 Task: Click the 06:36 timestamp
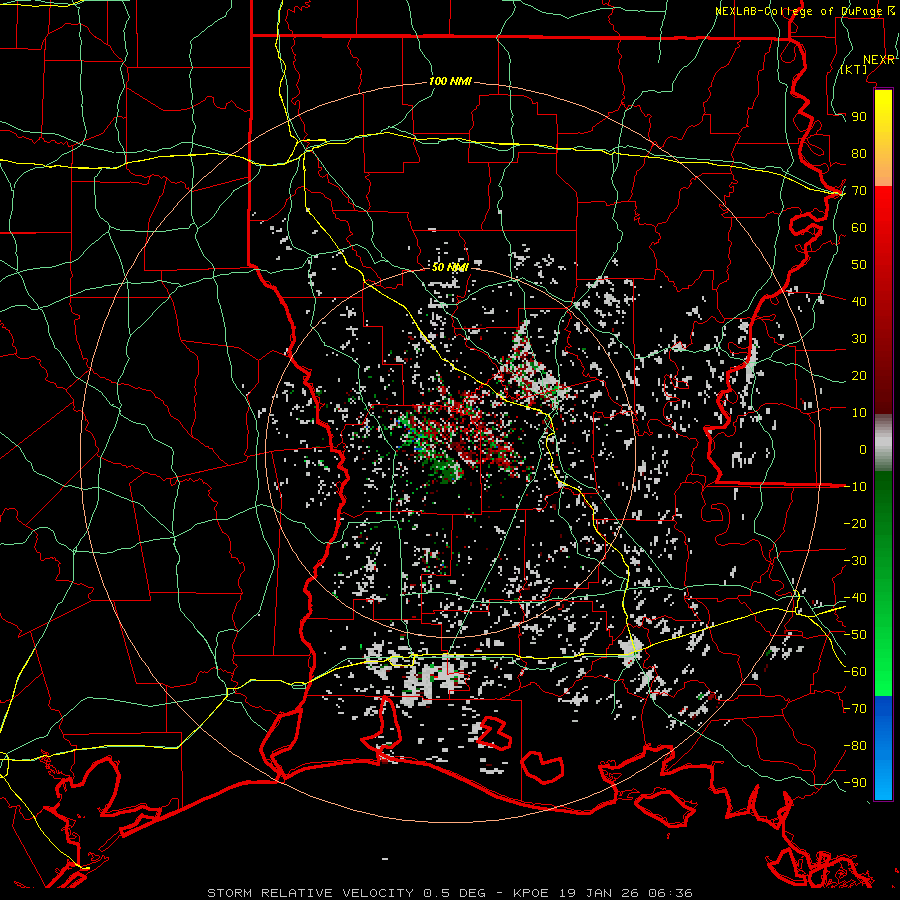tap(669, 893)
